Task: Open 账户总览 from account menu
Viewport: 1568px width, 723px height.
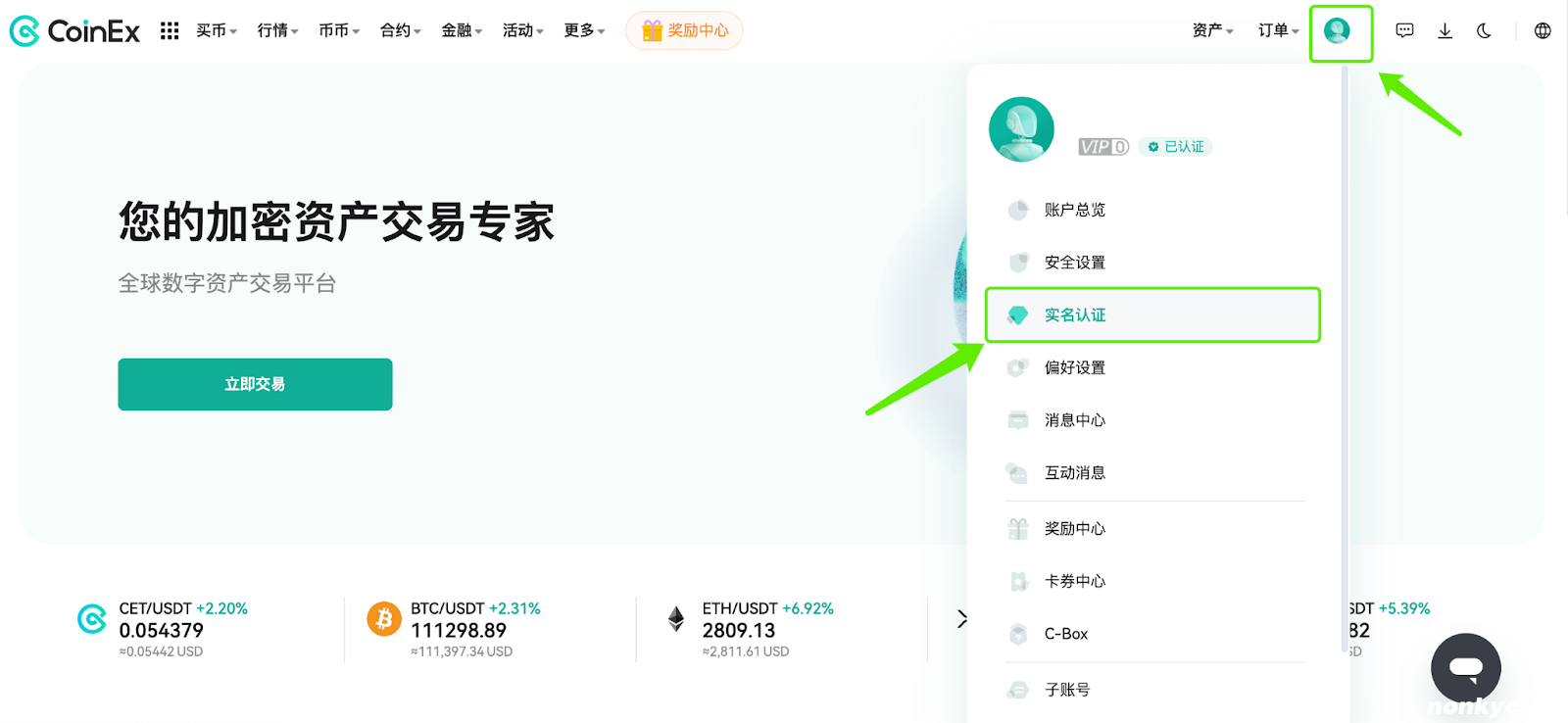Action: pyautogui.click(x=1074, y=210)
